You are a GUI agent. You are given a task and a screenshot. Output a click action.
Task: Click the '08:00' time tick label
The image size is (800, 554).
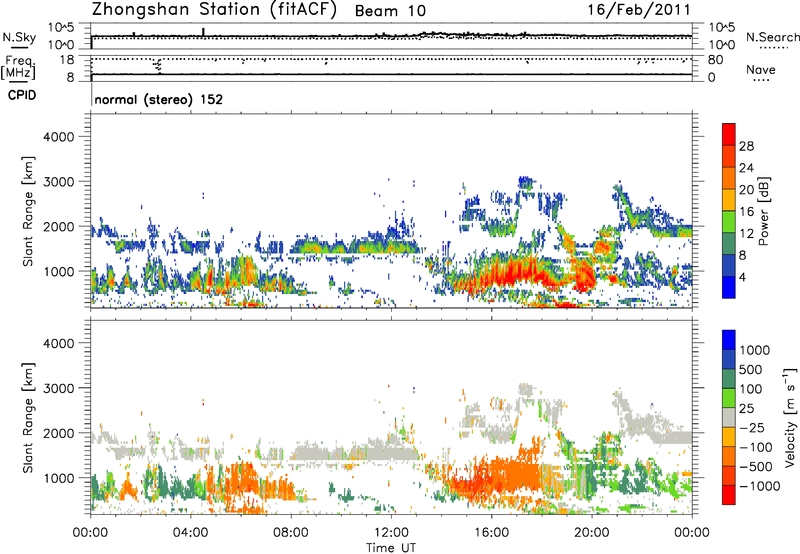[291, 533]
